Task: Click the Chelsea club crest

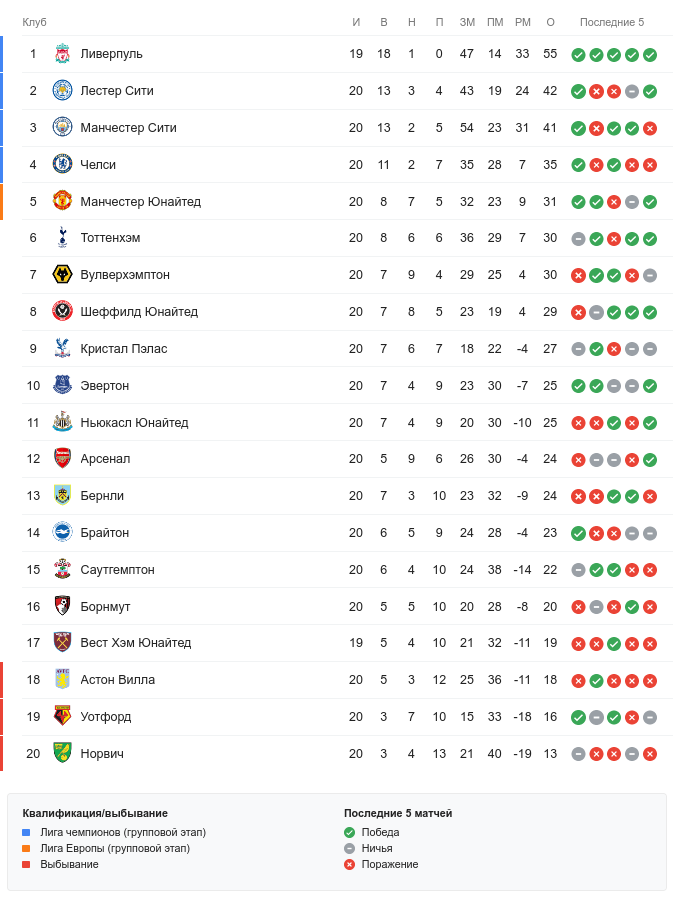Action: [62, 165]
